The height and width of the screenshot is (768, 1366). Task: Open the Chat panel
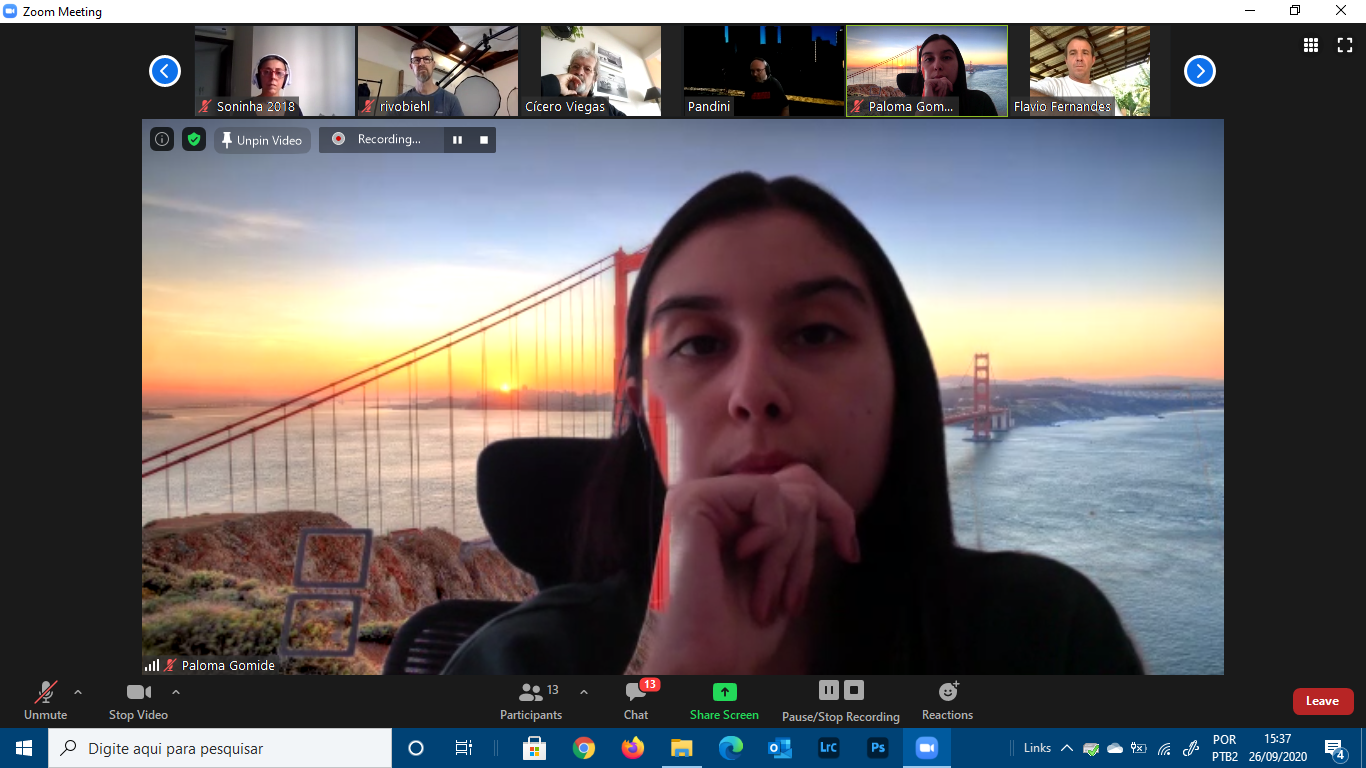[x=636, y=700]
